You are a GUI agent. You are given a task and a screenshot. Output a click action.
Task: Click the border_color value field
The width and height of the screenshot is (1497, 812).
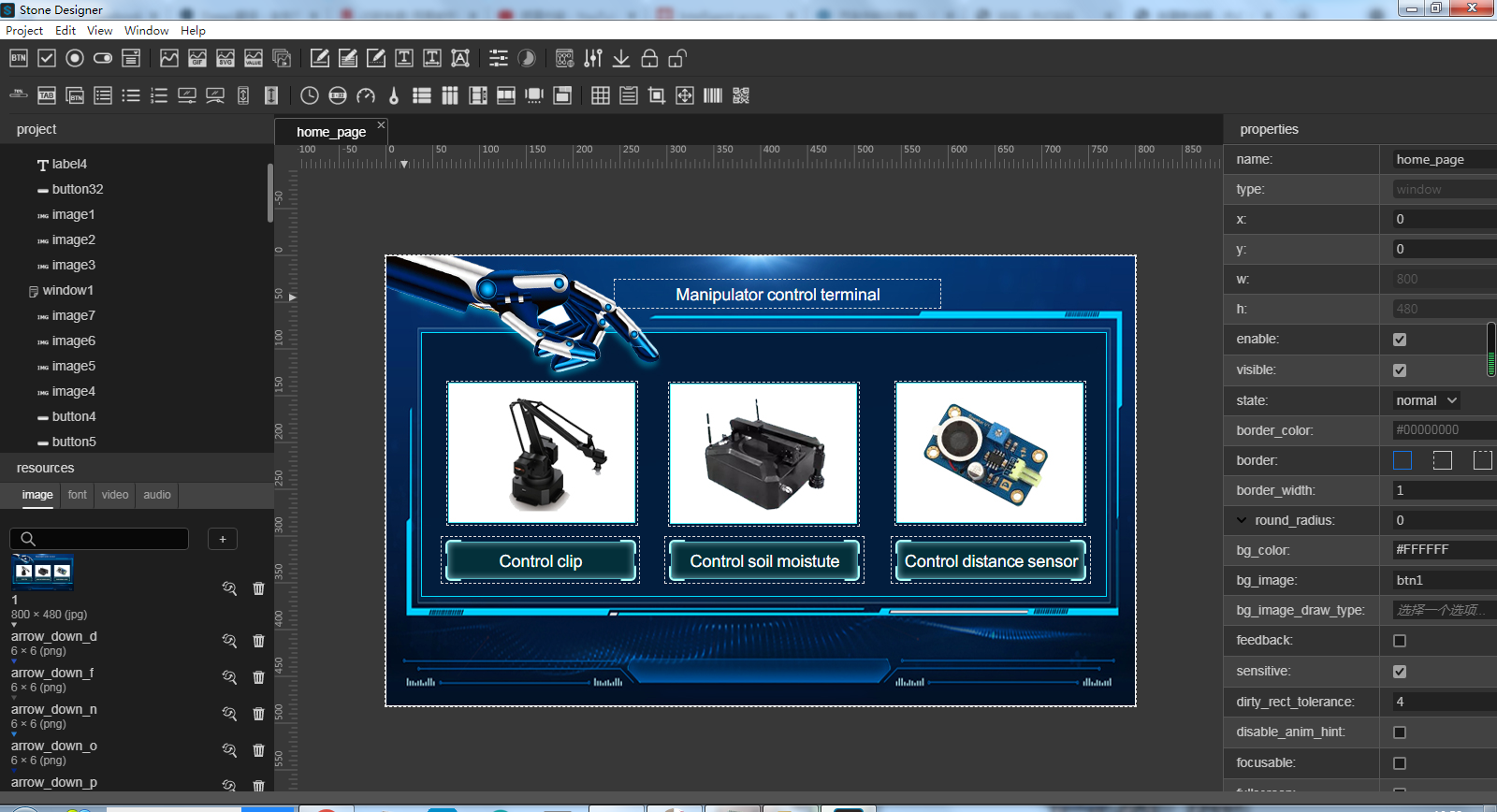pos(1445,430)
